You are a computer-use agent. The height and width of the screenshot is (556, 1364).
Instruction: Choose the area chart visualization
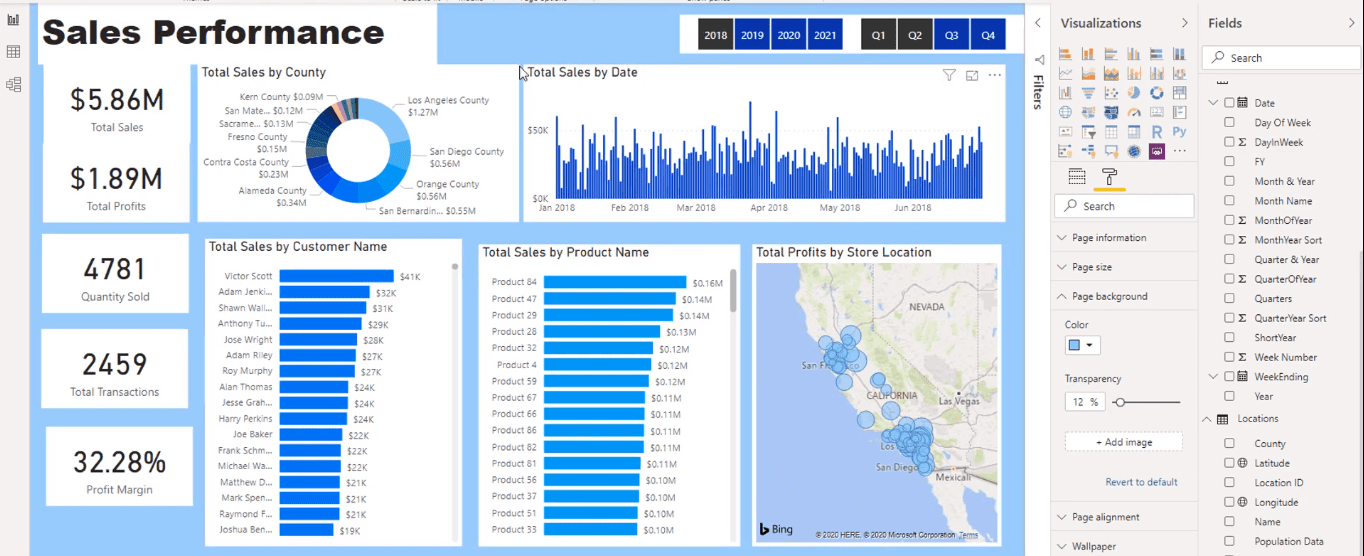[1088, 73]
